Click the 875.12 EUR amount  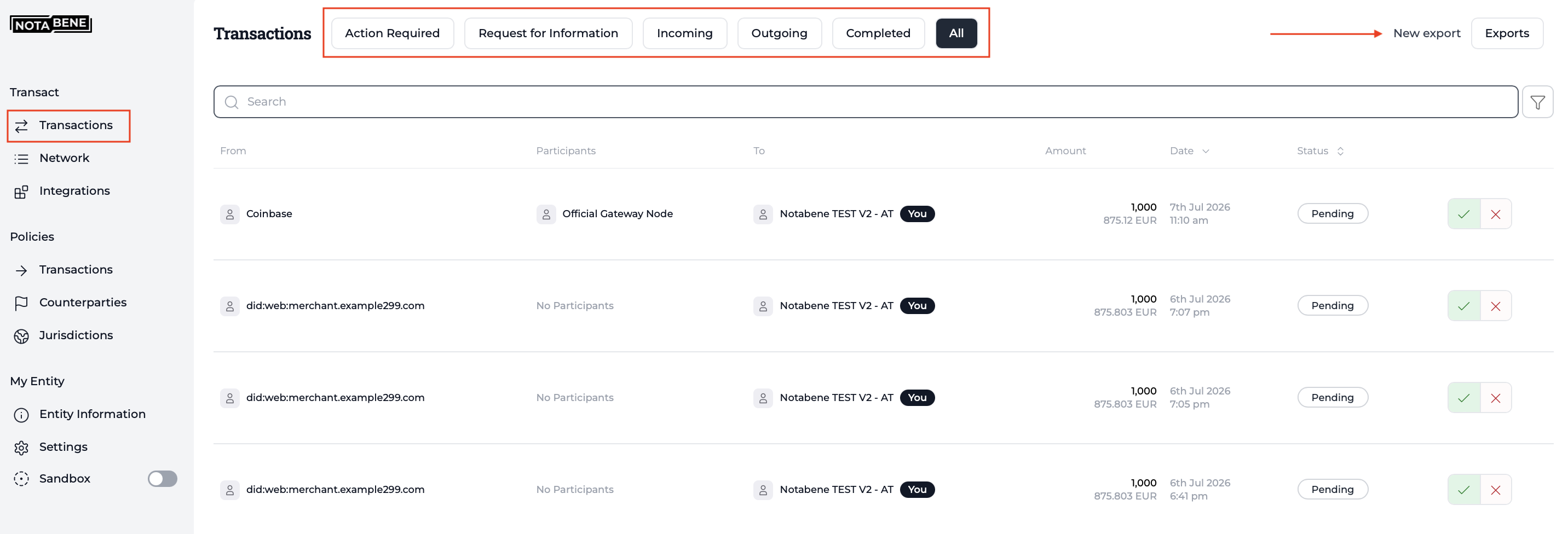[x=1130, y=221]
